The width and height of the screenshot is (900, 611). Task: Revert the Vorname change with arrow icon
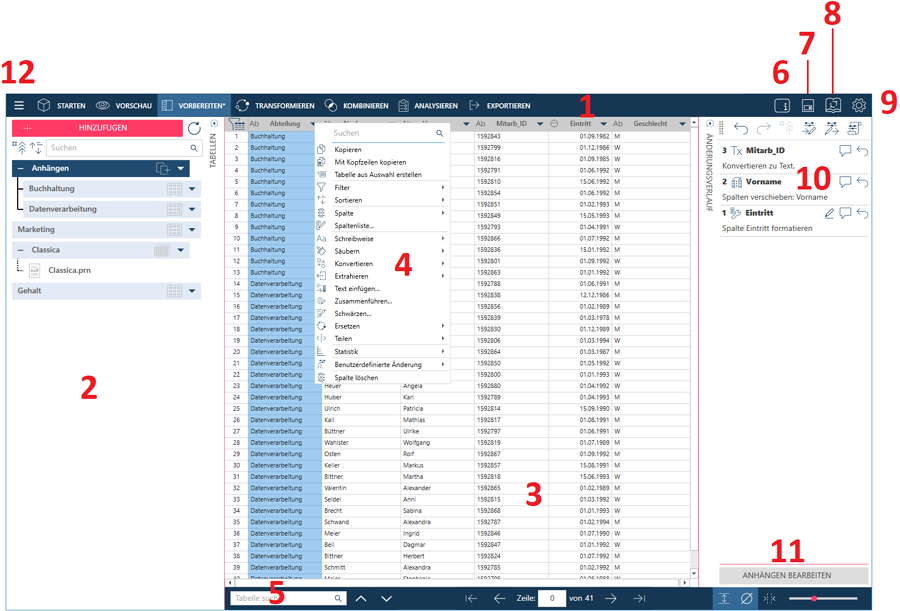(862, 182)
